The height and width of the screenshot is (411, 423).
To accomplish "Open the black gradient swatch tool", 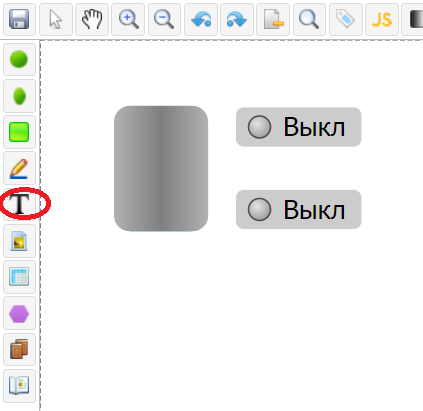I will pos(413,19).
